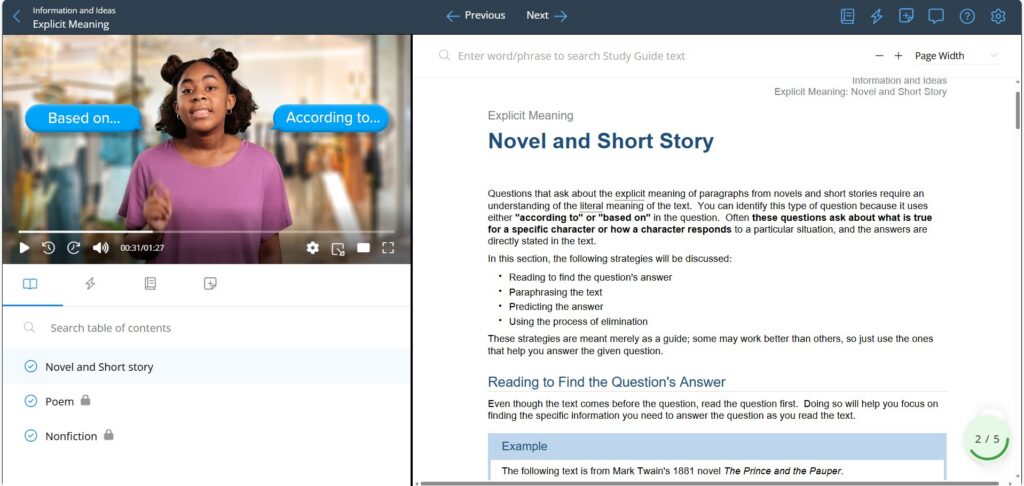
Task: Click the "Novel and Short Story" title
Action: click(x=601, y=141)
